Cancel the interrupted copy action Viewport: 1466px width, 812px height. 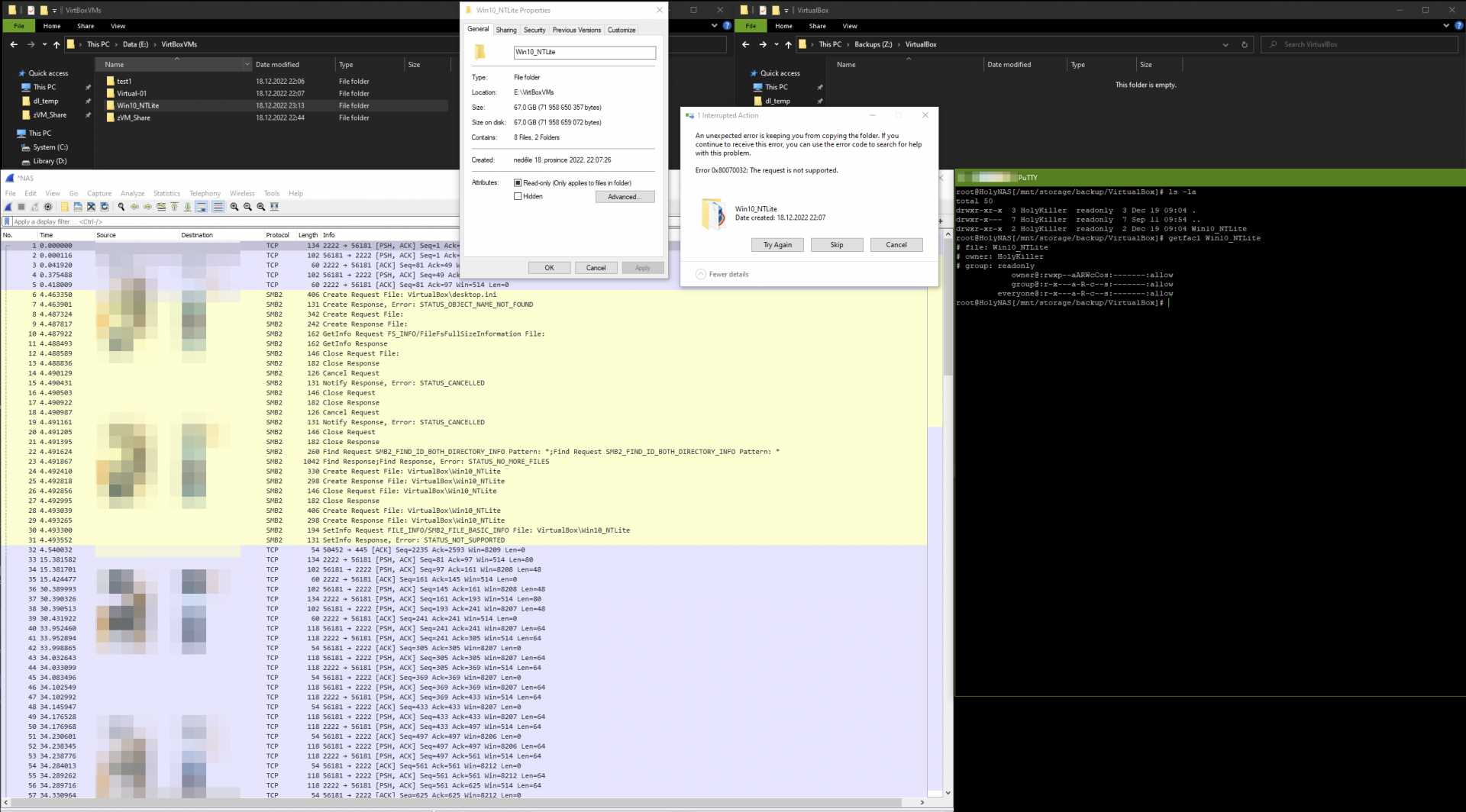pyautogui.click(x=896, y=245)
